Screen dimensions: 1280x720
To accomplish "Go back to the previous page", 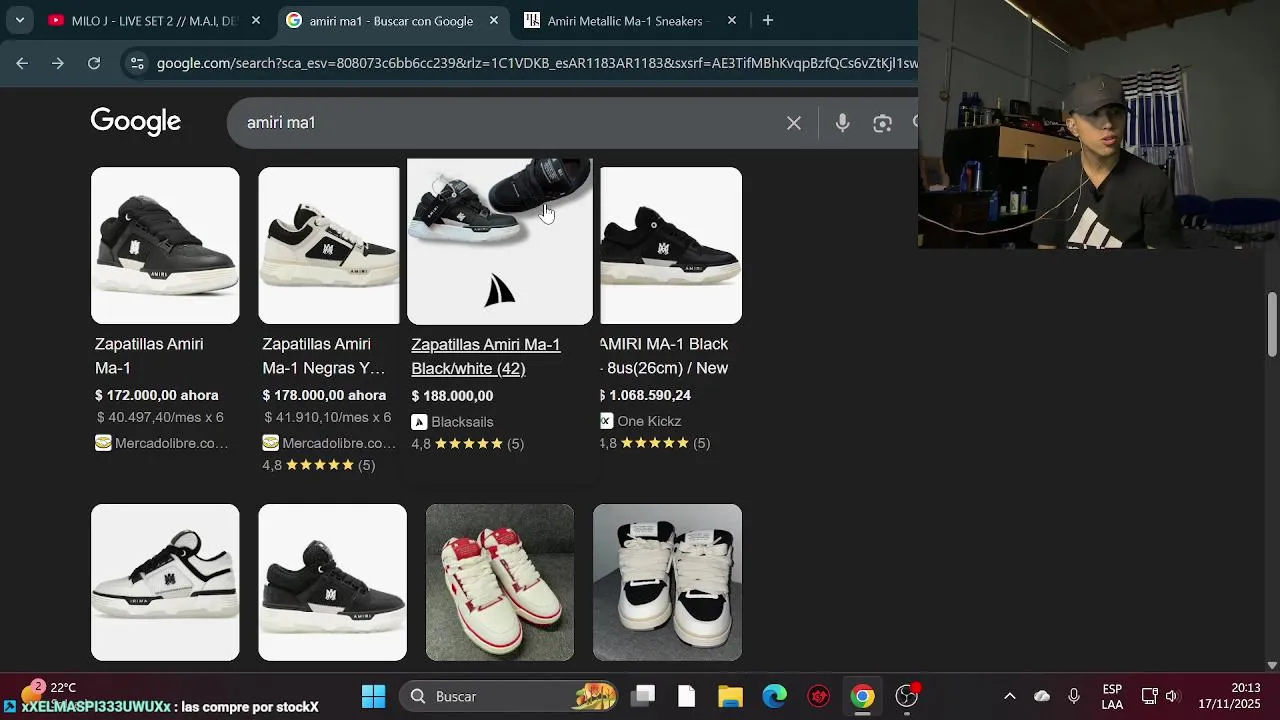I will [x=22, y=63].
